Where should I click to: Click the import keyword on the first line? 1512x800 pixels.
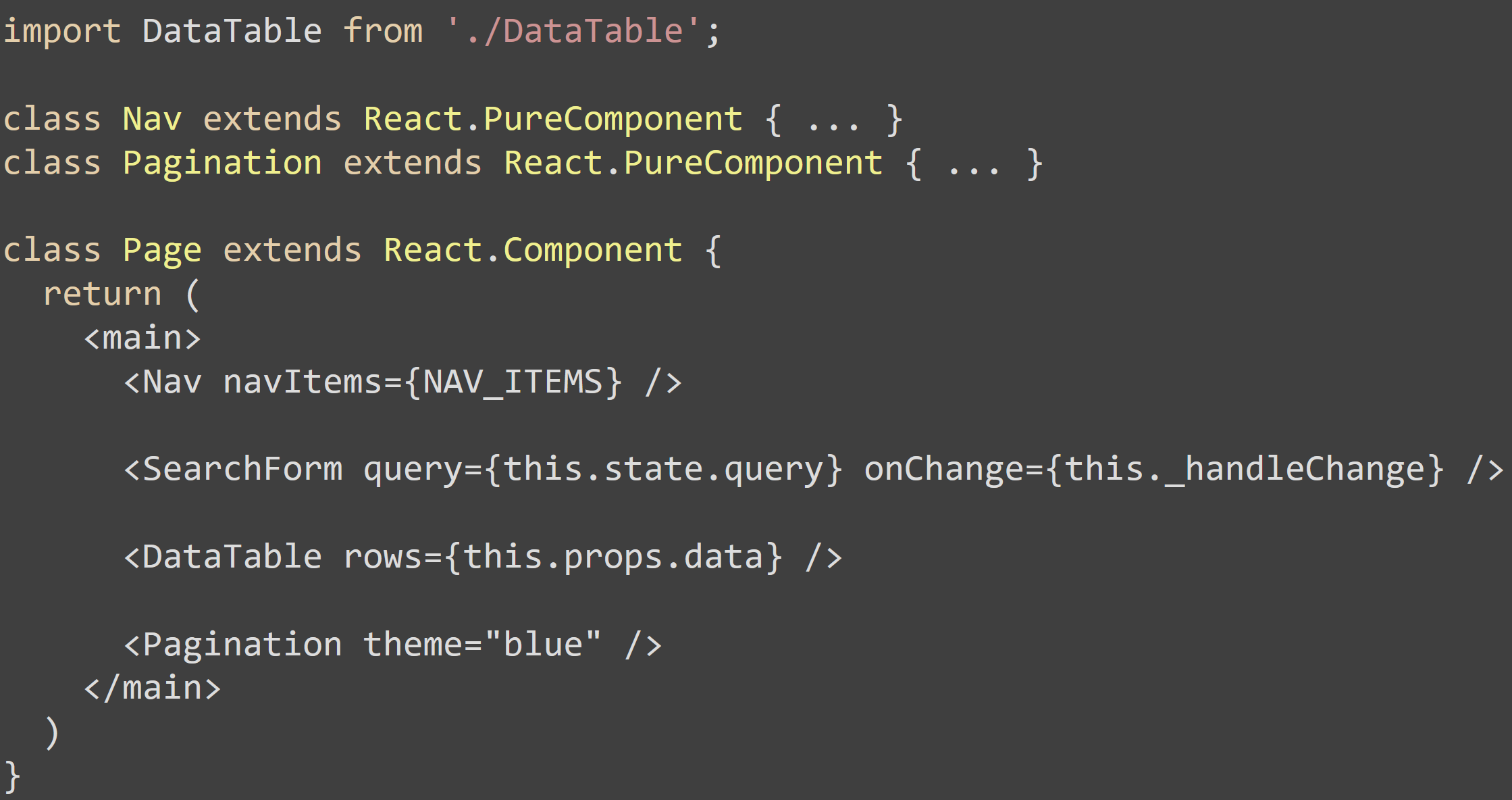pos(62,31)
